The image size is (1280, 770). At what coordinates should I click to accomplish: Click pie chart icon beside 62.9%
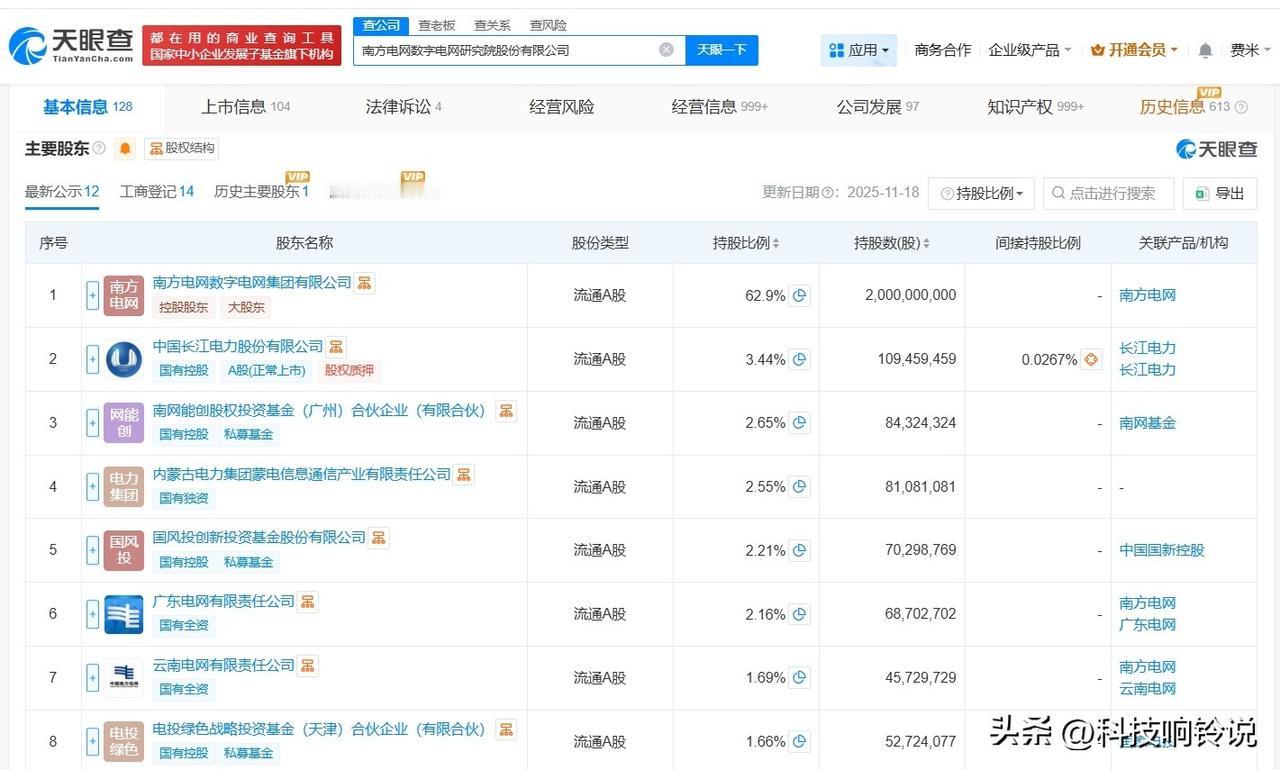(x=799, y=296)
